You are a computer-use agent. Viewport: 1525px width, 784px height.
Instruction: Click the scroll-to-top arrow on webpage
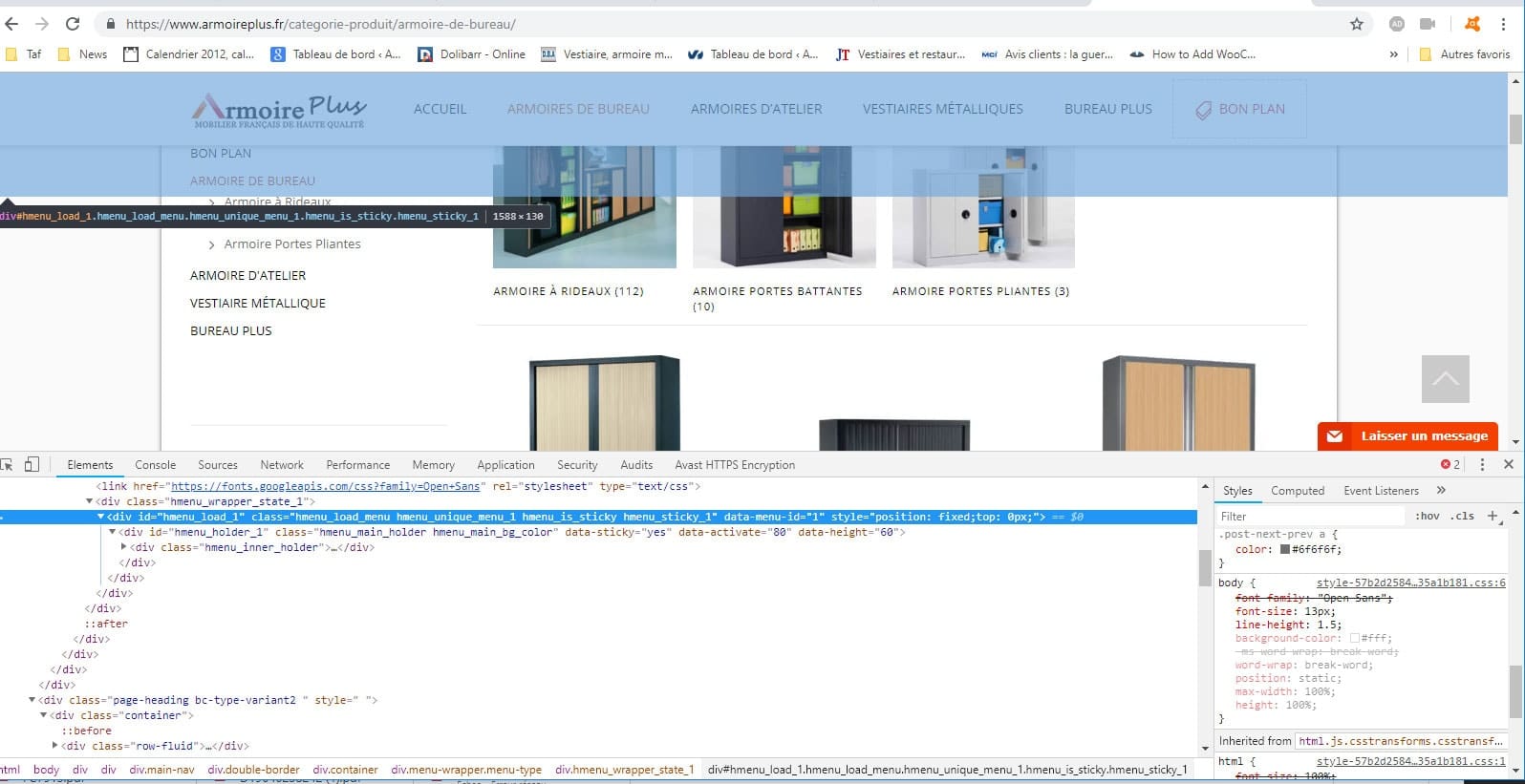(x=1445, y=379)
